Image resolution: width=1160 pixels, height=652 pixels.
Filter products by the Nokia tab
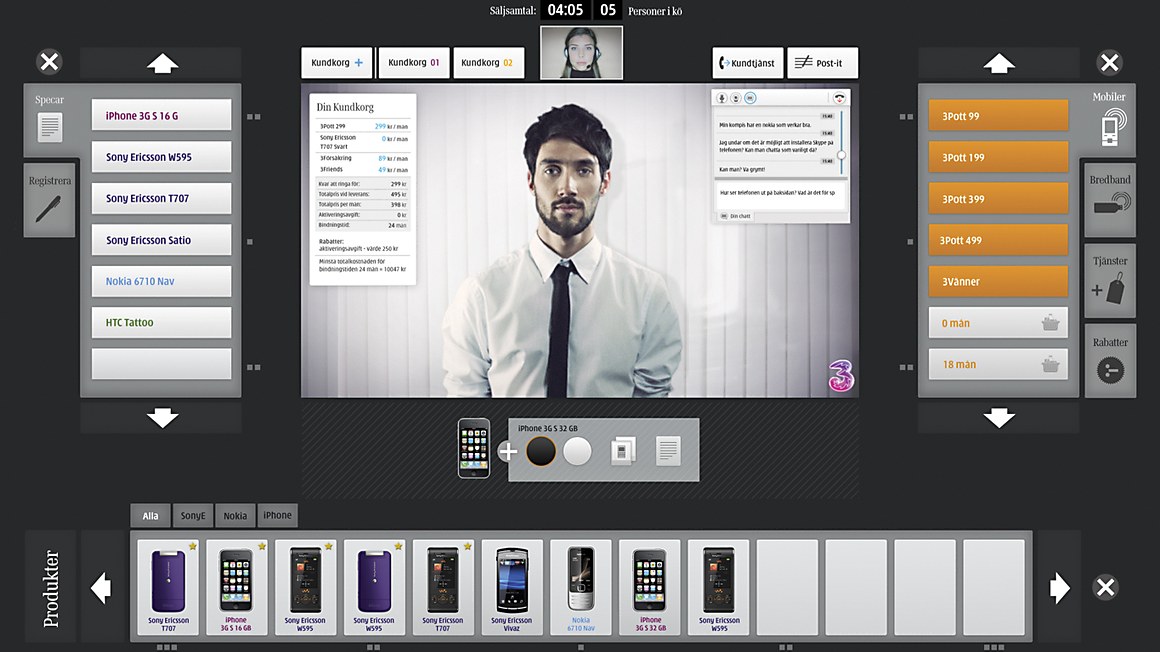pyautogui.click(x=235, y=516)
